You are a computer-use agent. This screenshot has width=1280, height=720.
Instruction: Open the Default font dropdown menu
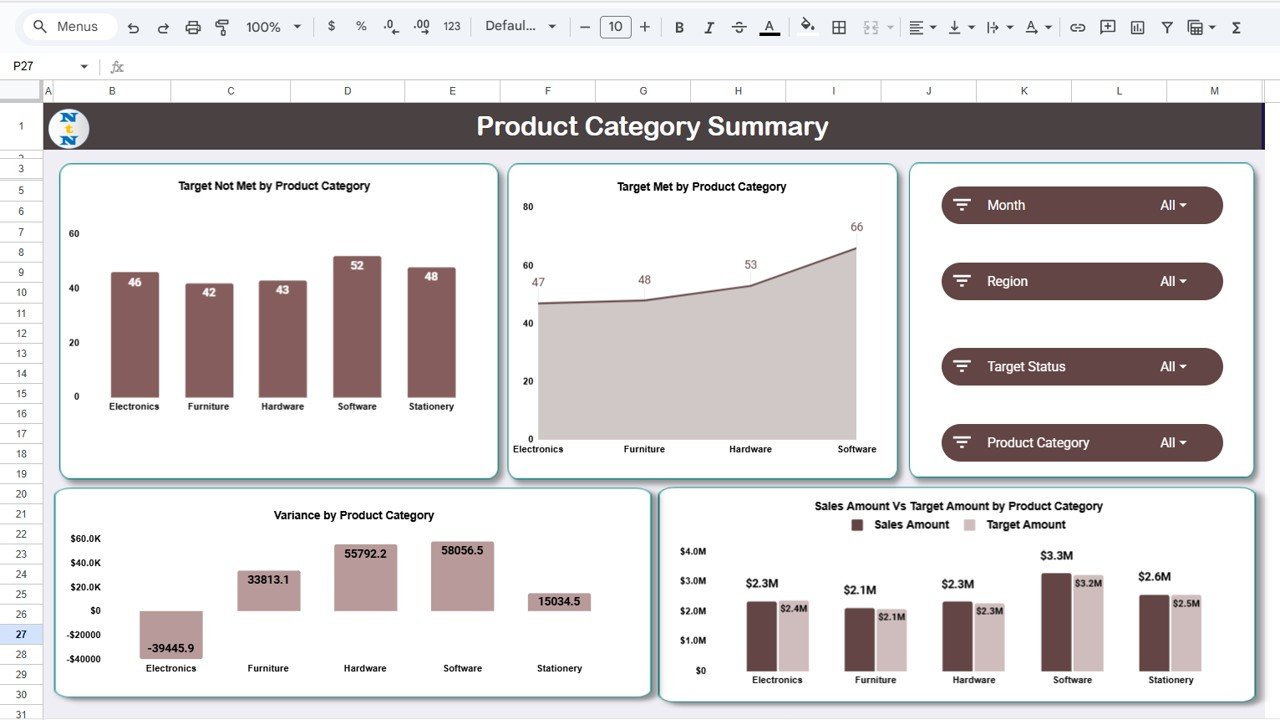(520, 27)
